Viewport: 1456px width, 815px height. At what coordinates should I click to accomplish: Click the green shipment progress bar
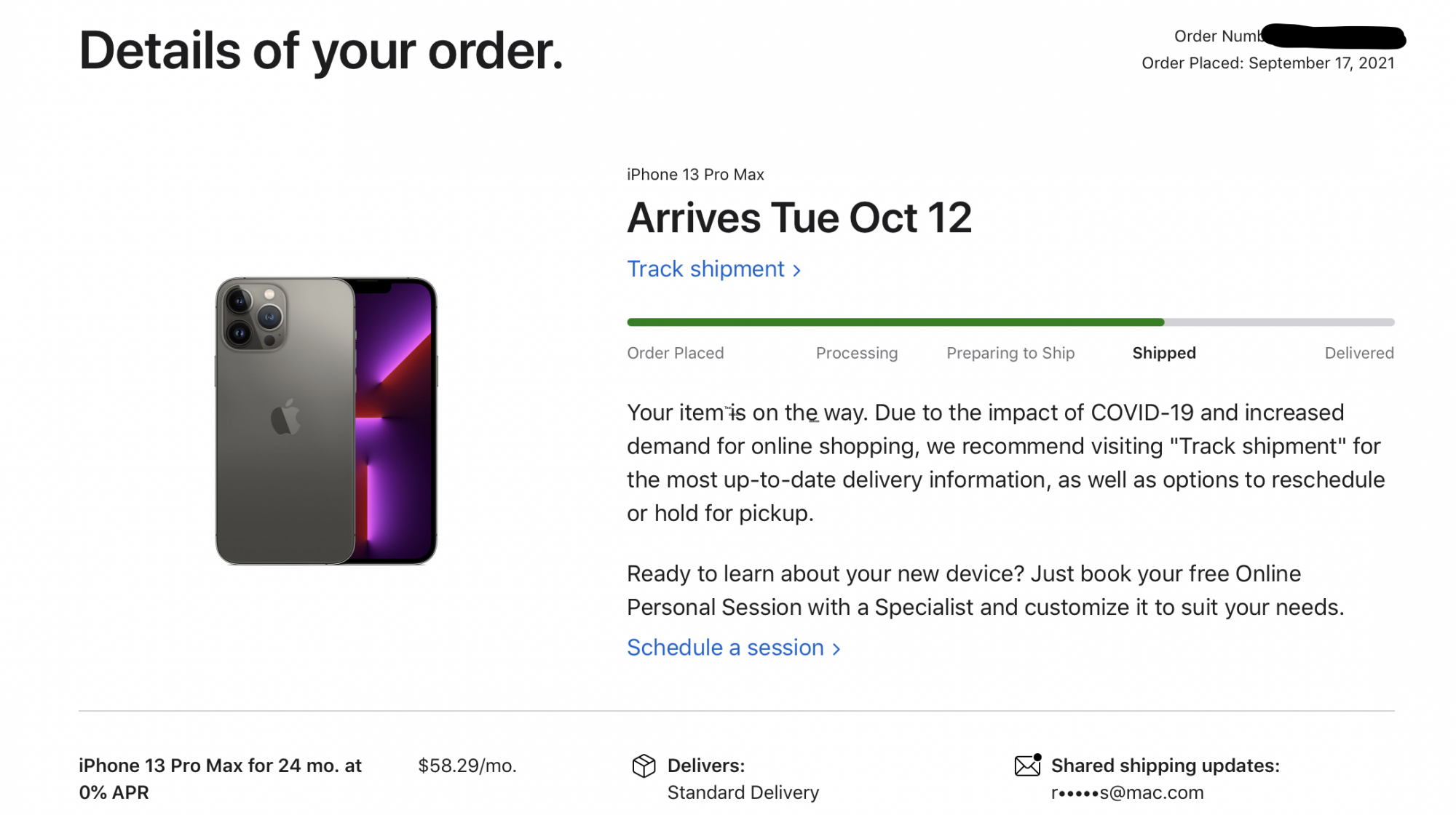point(895,322)
